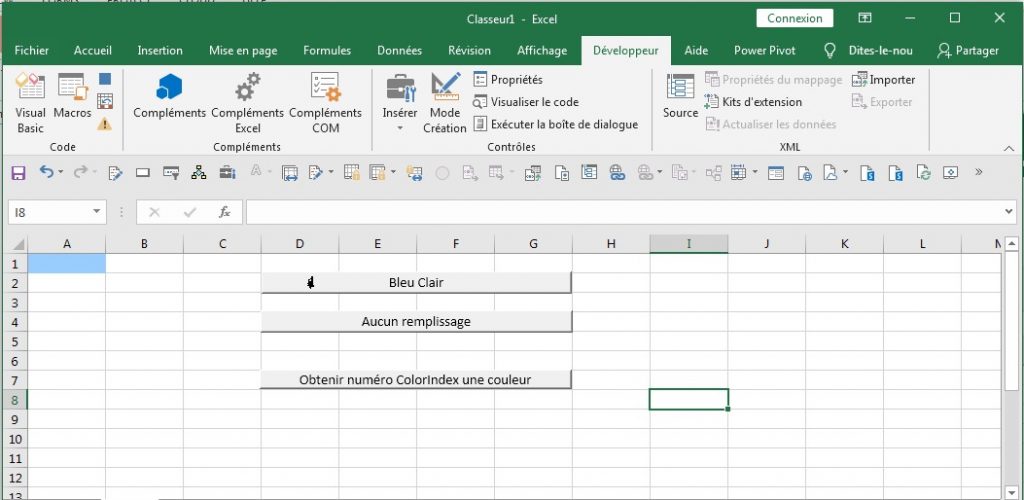Open the Visual Basic editor
The image size is (1024, 500).
tap(30, 102)
